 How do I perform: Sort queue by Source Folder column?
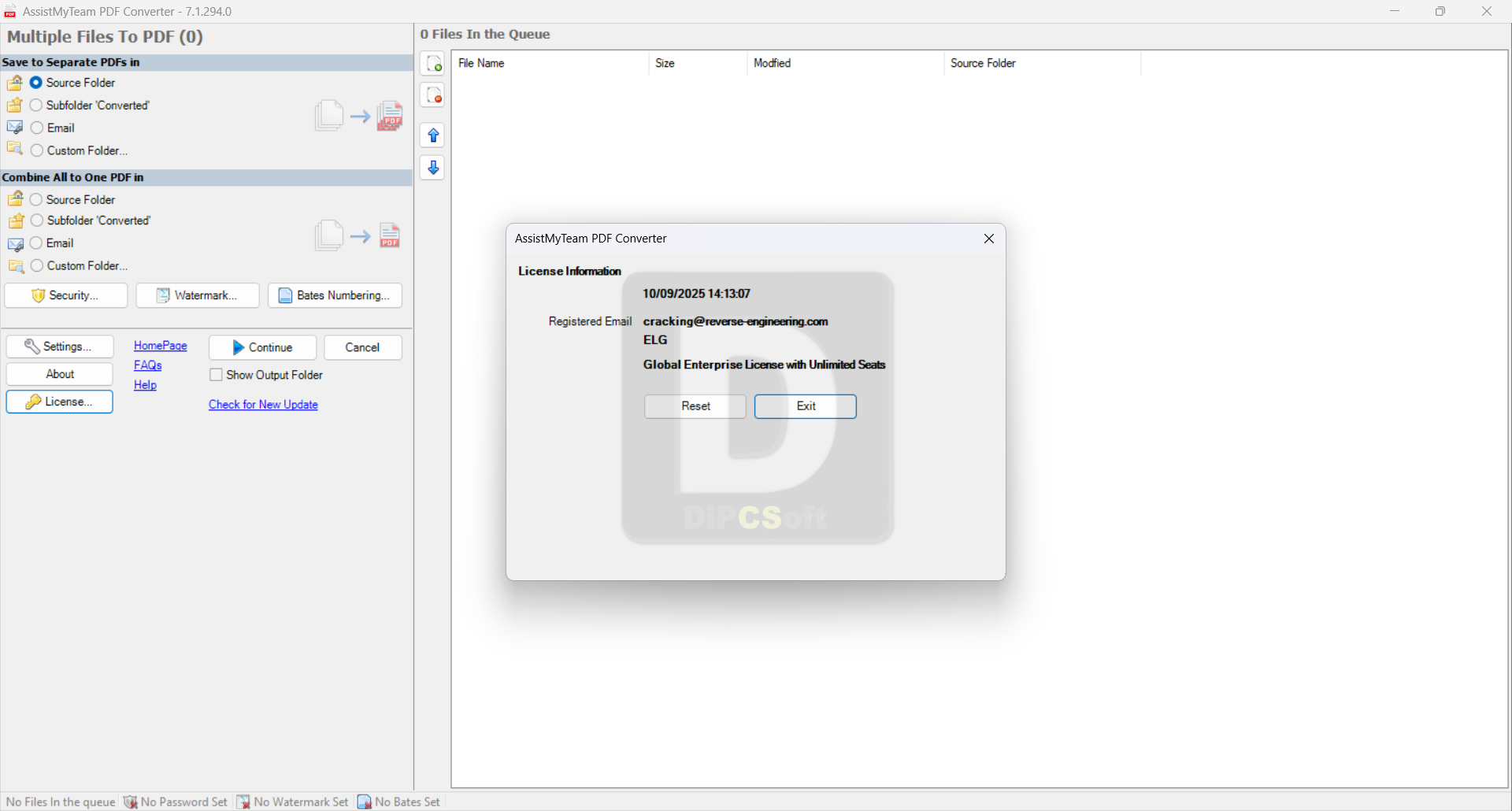pyautogui.click(x=1042, y=63)
